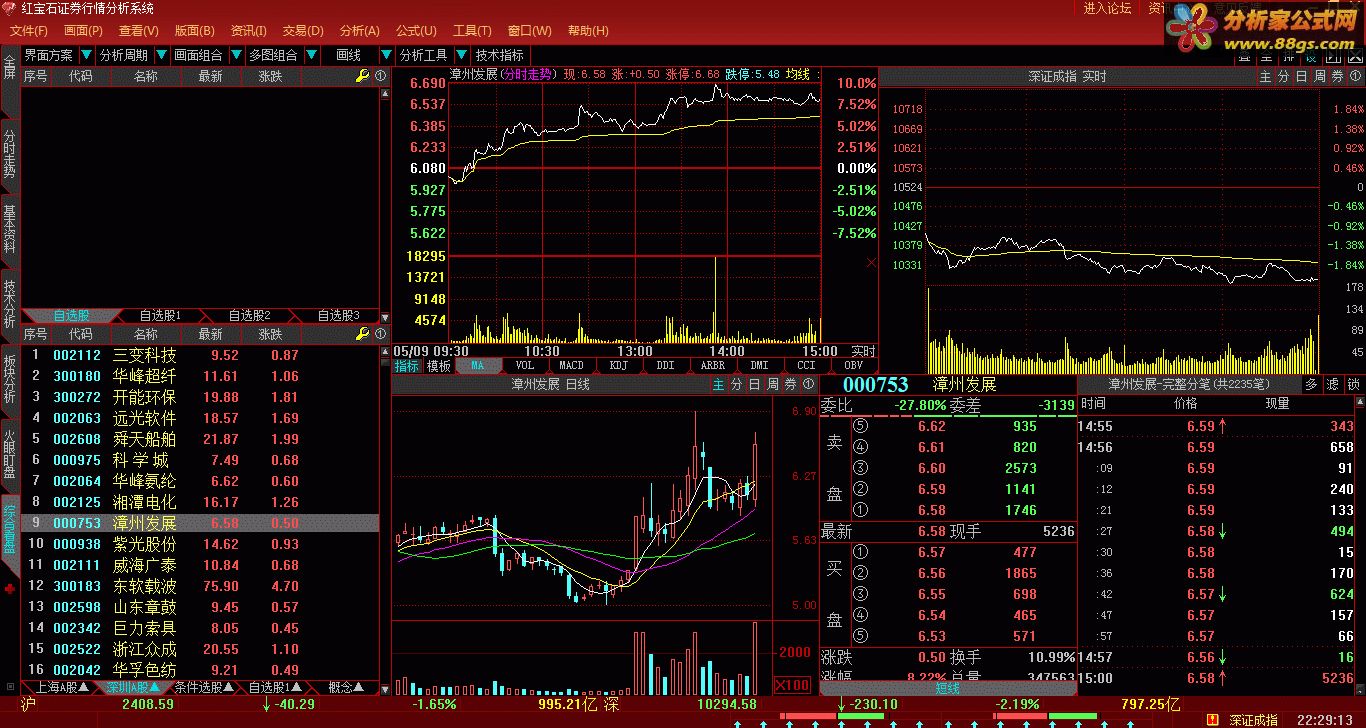Click the 涨跌 column header in lower list
Screen dimensions: 1366x728
point(270,334)
